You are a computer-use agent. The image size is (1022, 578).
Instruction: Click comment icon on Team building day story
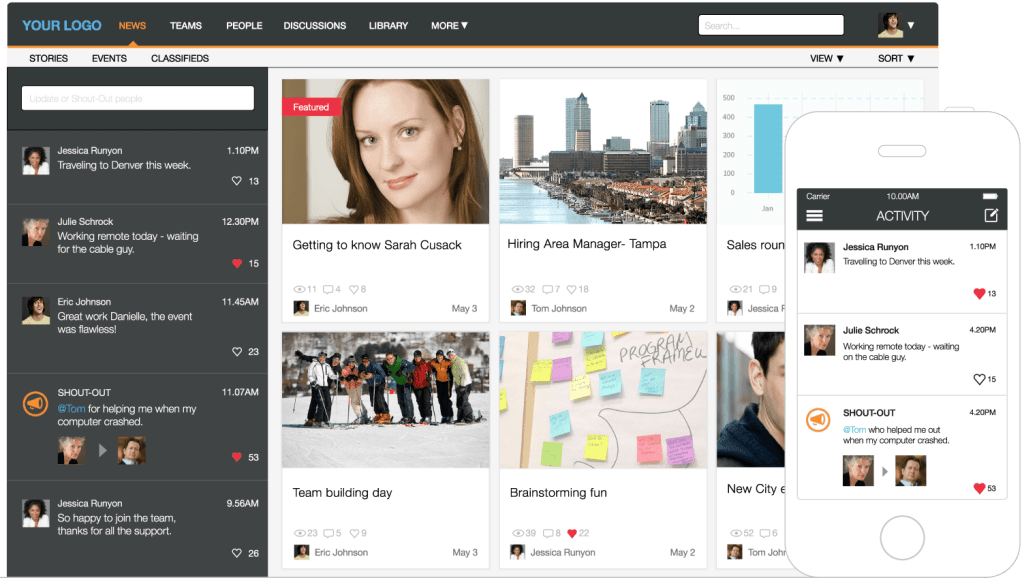point(328,533)
